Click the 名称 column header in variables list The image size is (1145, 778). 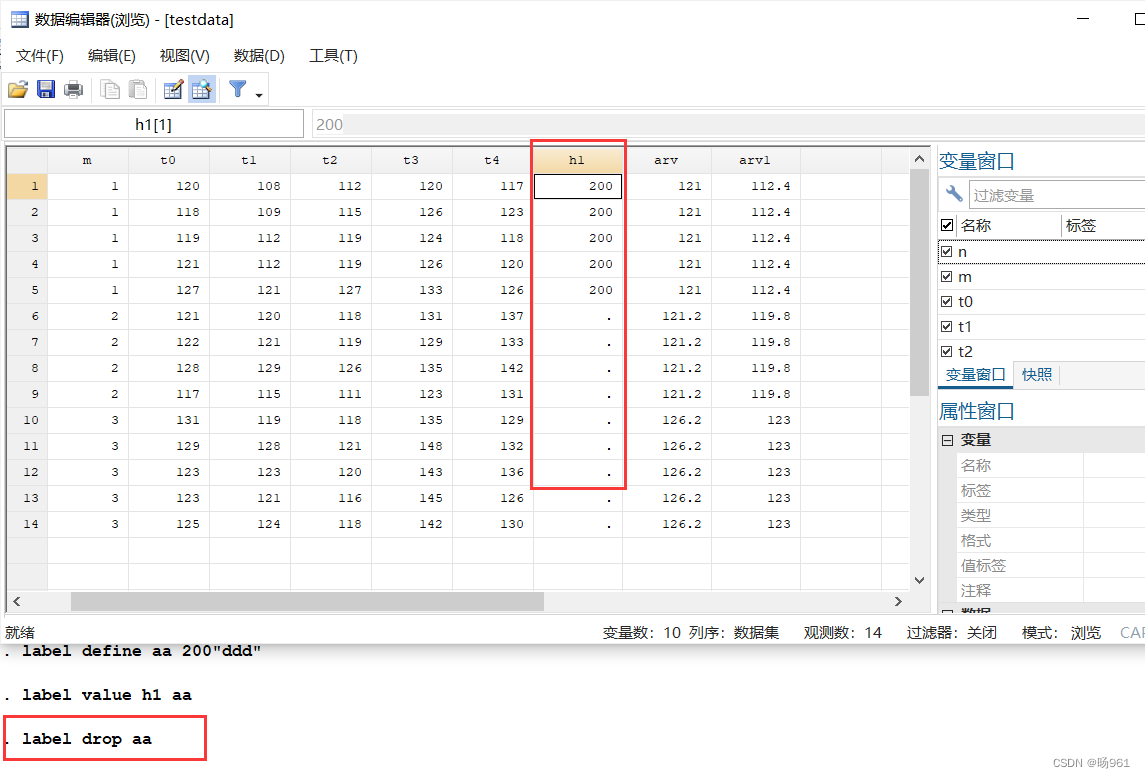click(1008, 225)
